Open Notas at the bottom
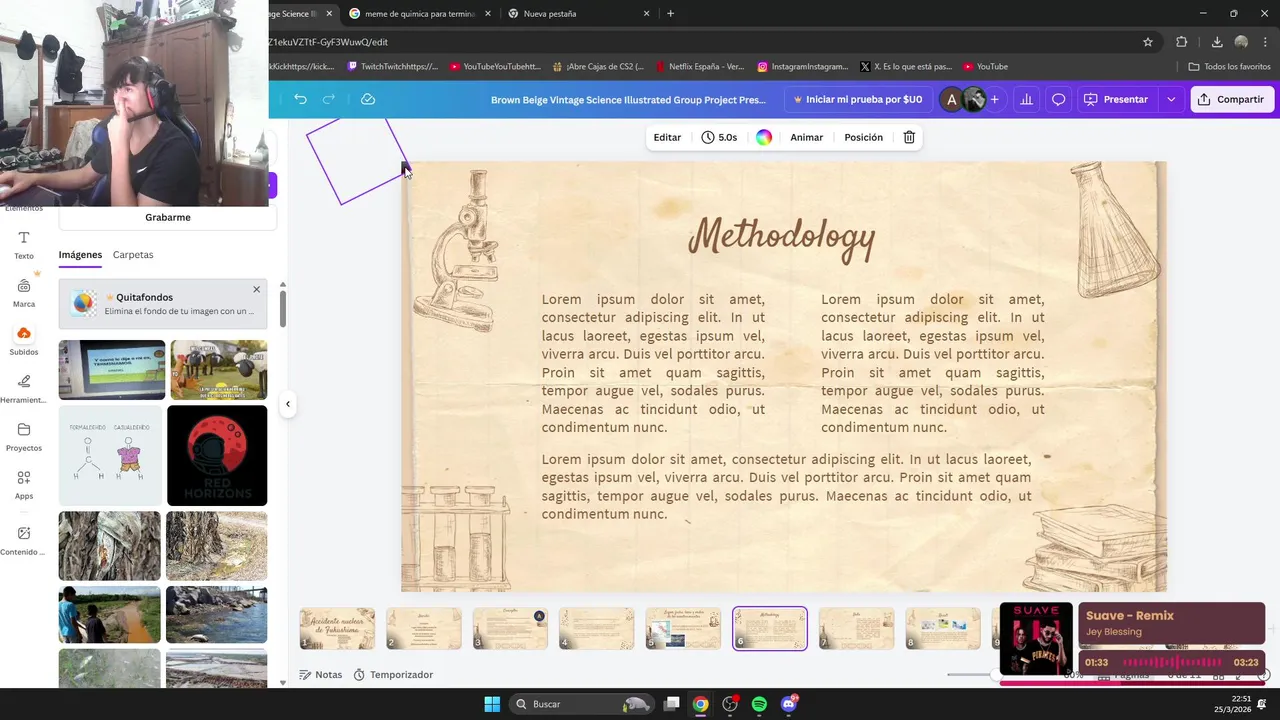1280x720 pixels. [320, 675]
